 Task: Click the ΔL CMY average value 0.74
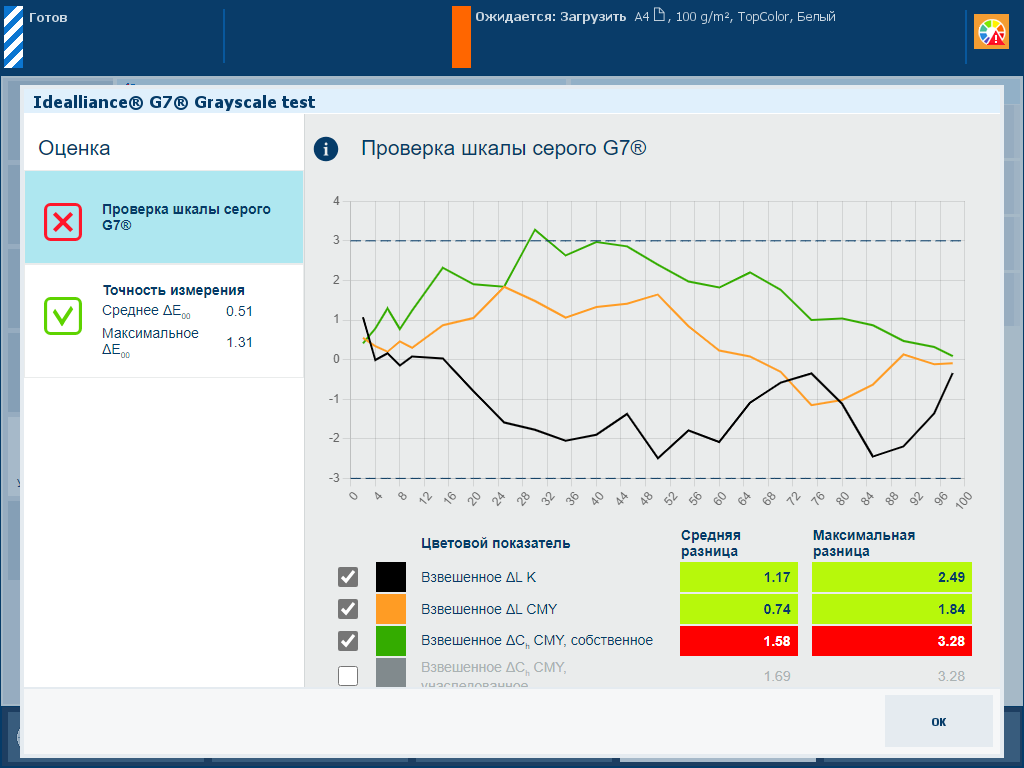[x=739, y=609]
